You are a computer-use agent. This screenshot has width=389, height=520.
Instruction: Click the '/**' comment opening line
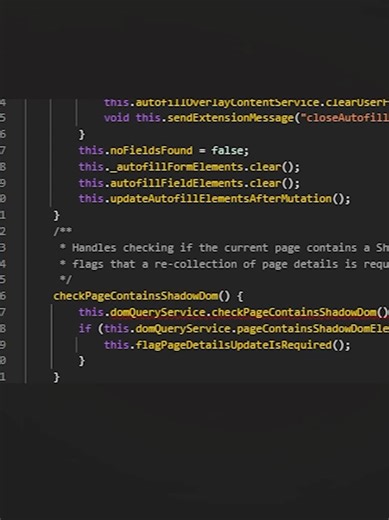coord(62,231)
